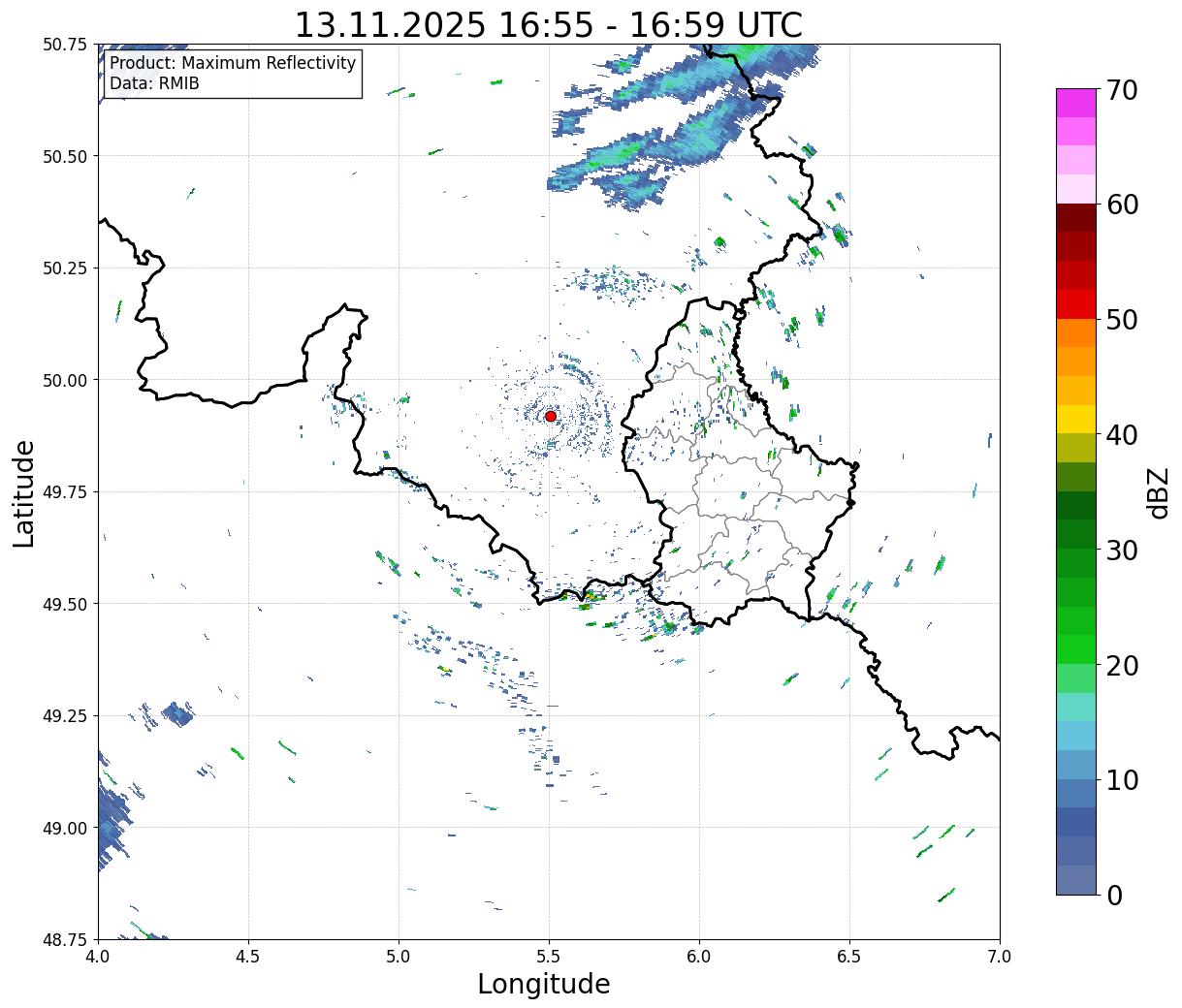Pick the bright red swatch just above 50 dBZ

1075,304
